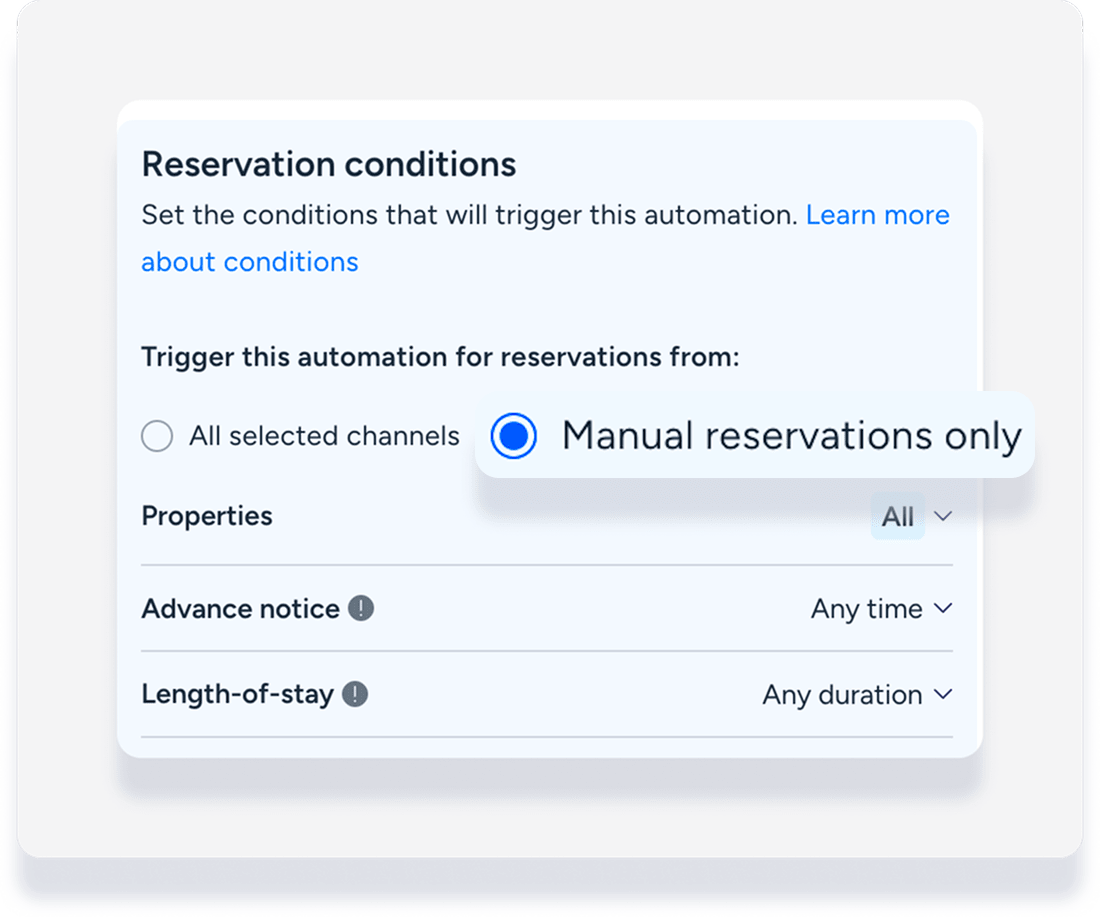This screenshot has height=917, width=1100.
Task: Click the "Set the conditions" description text
Action: tap(470, 215)
